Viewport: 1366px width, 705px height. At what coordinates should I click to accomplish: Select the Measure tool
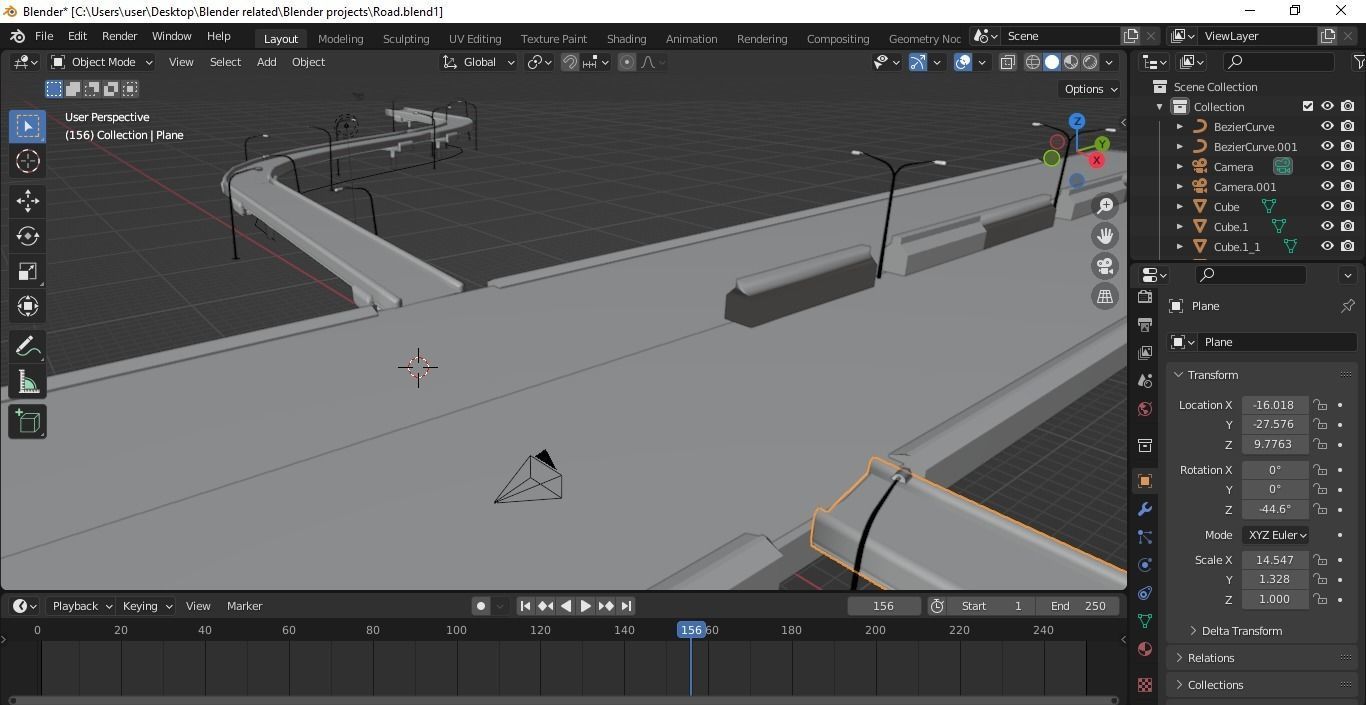[28, 382]
